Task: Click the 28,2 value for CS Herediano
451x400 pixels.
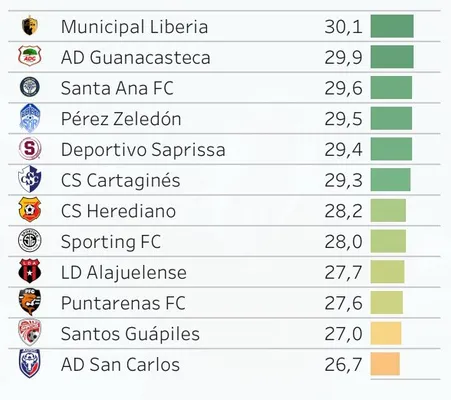Action: click(343, 211)
